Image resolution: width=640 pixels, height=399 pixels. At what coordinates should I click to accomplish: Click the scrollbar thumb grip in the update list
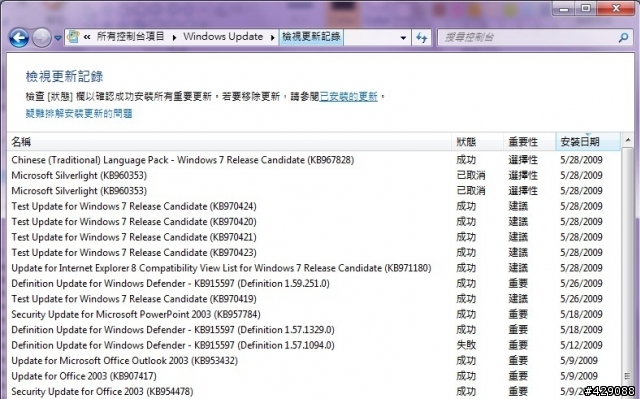point(628,376)
